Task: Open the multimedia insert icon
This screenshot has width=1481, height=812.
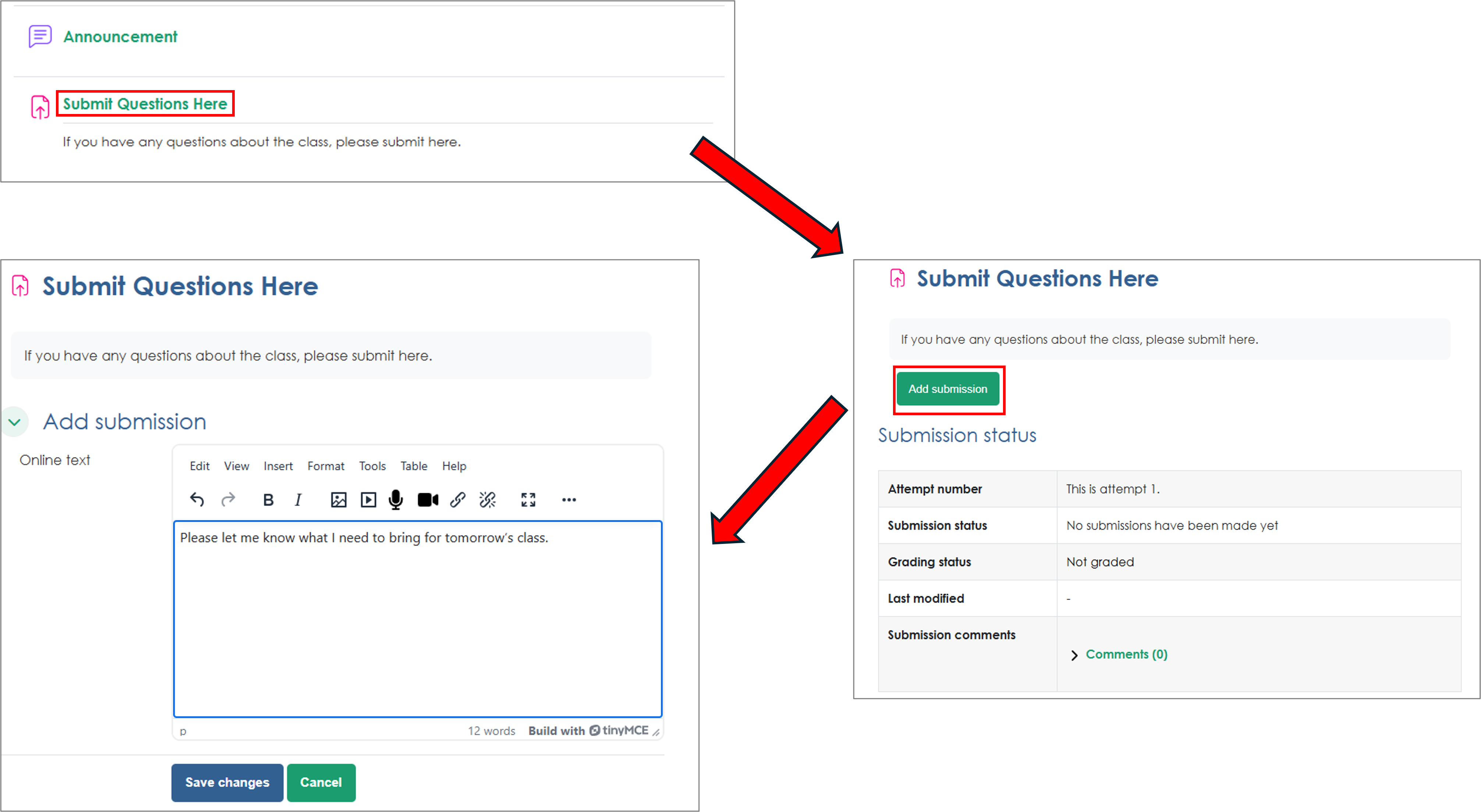Action: (x=368, y=500)
